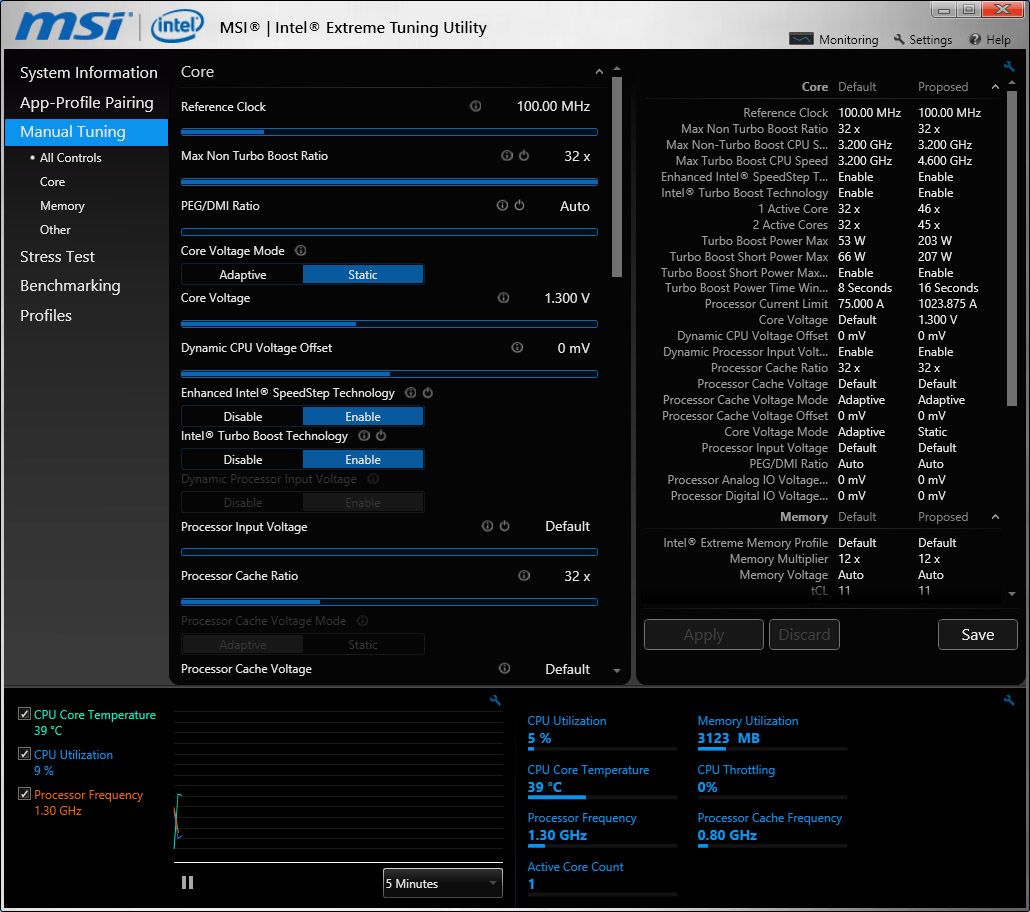Click the Discard button
Screen dimensions: 1030x912
804,634
